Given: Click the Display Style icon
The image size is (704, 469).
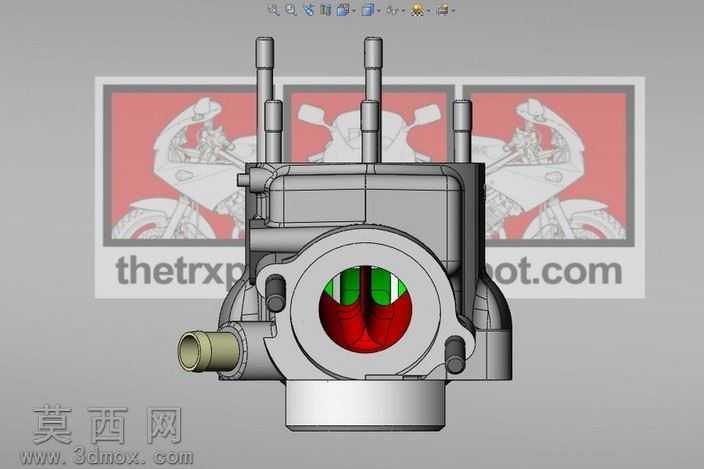Looking at the screenshot, I should point(368,9).
